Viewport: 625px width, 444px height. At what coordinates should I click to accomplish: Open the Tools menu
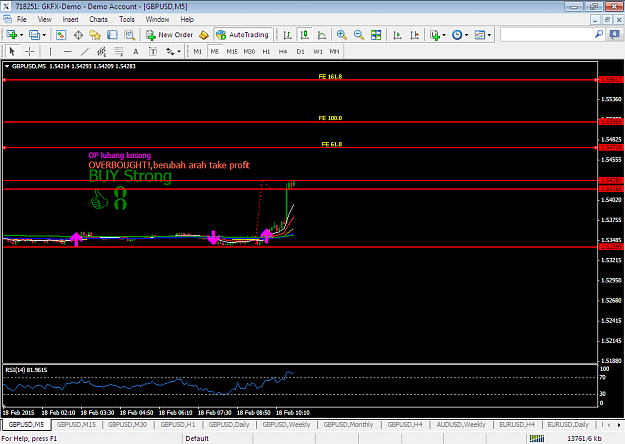tap(127, 19)
